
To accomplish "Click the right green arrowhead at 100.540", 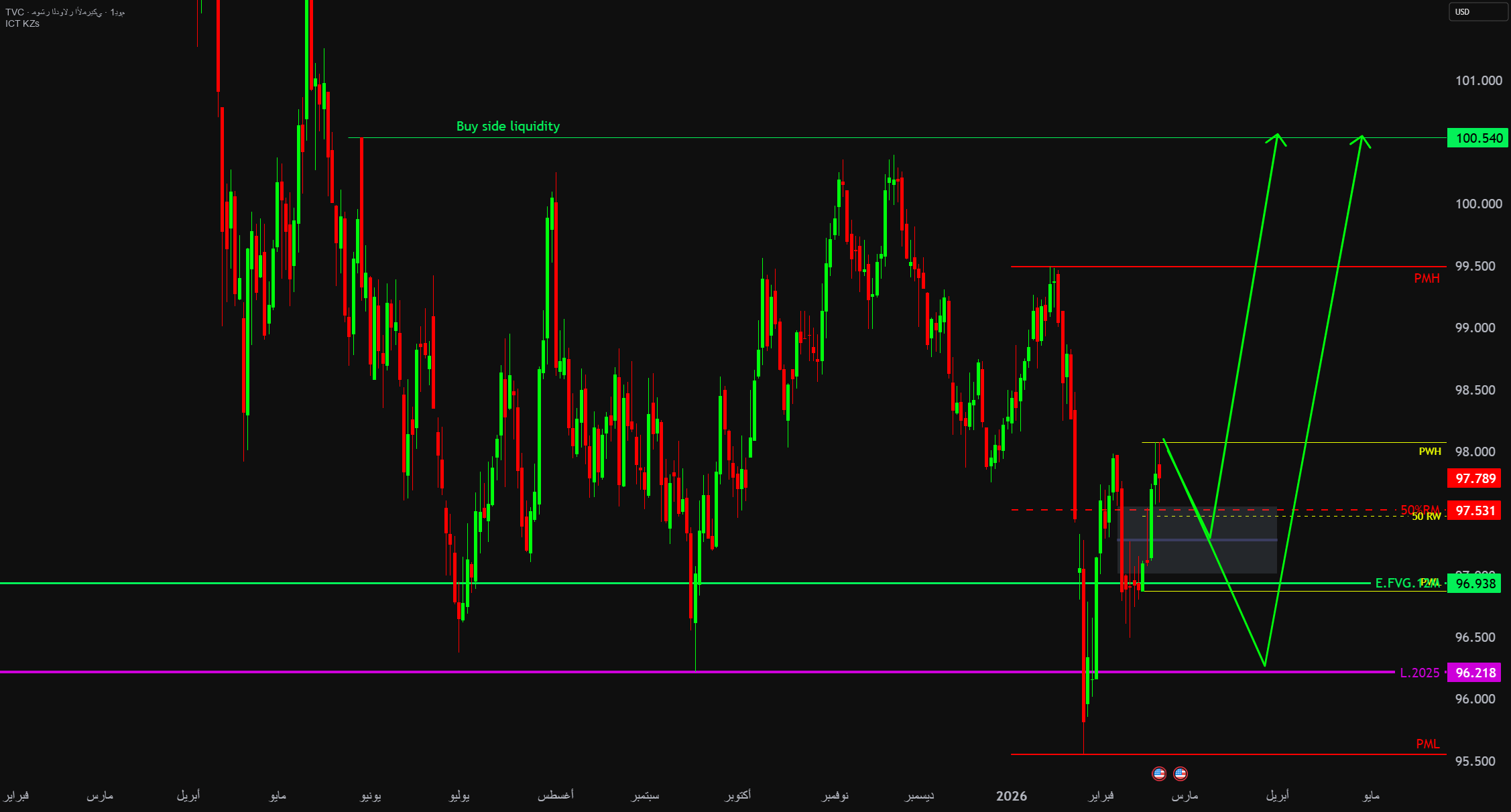I will (x=1361, y=139).
